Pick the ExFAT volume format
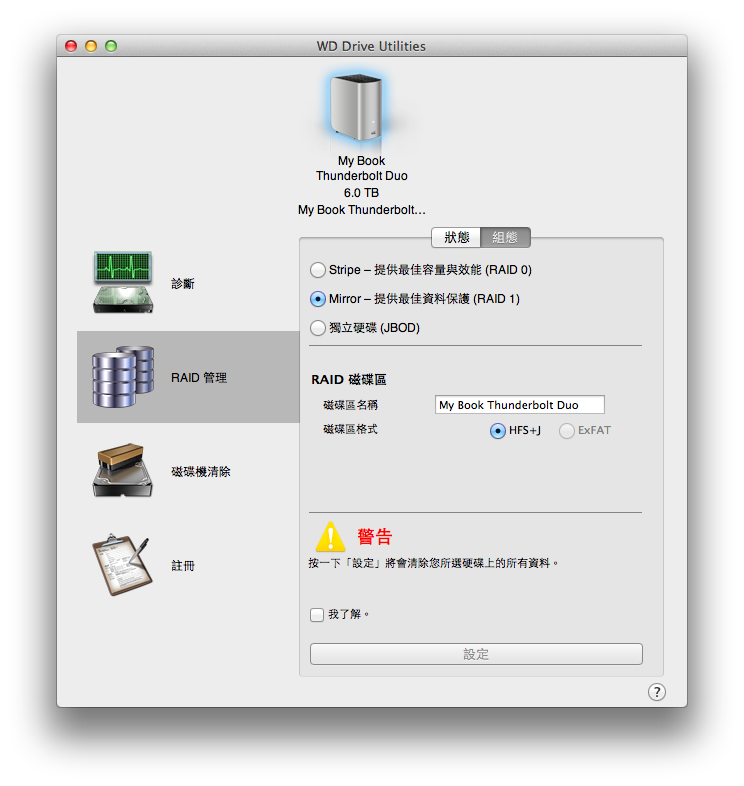Screen dimensions: 744x786 pos(567,431)
